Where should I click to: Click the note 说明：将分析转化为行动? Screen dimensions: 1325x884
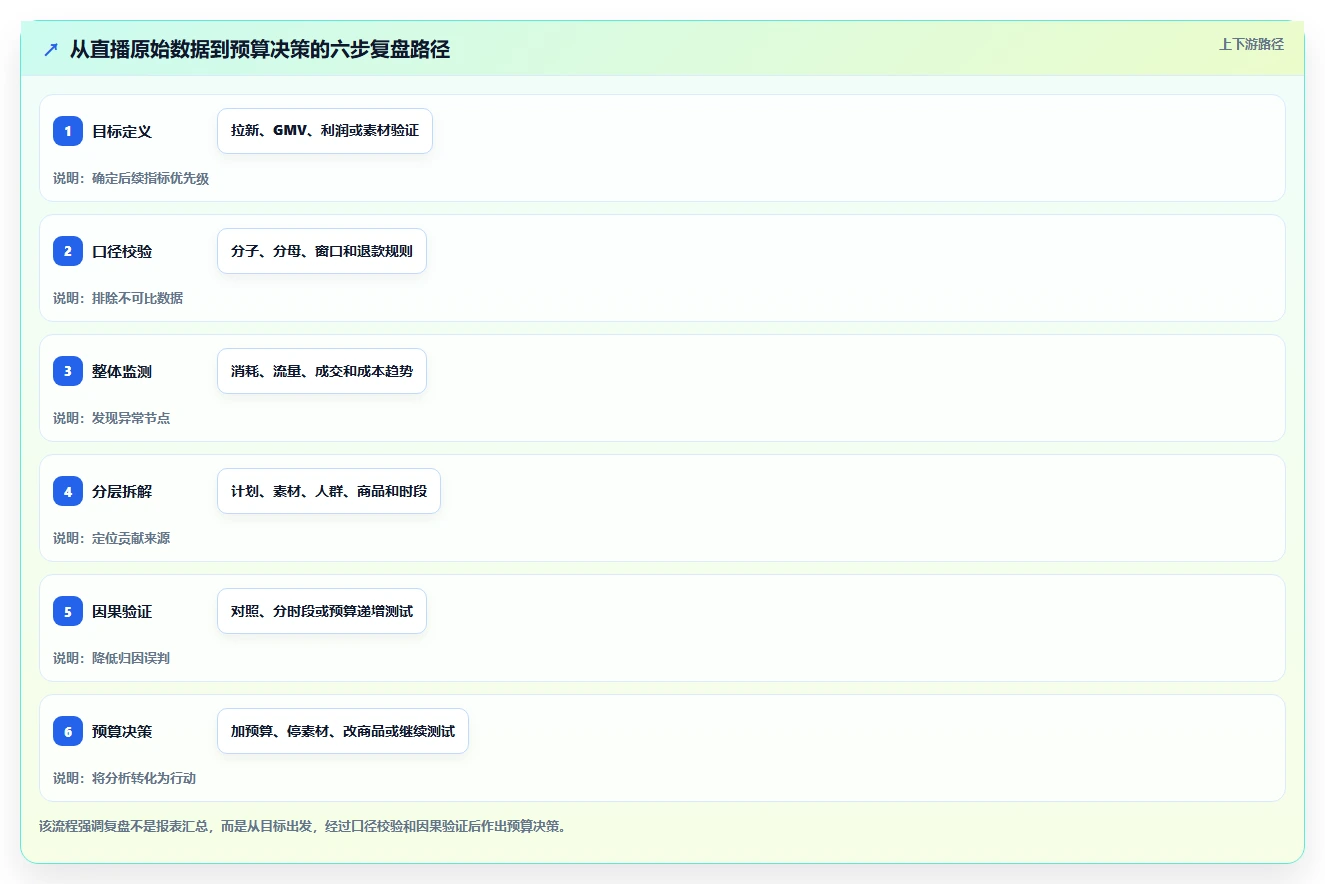125,778
